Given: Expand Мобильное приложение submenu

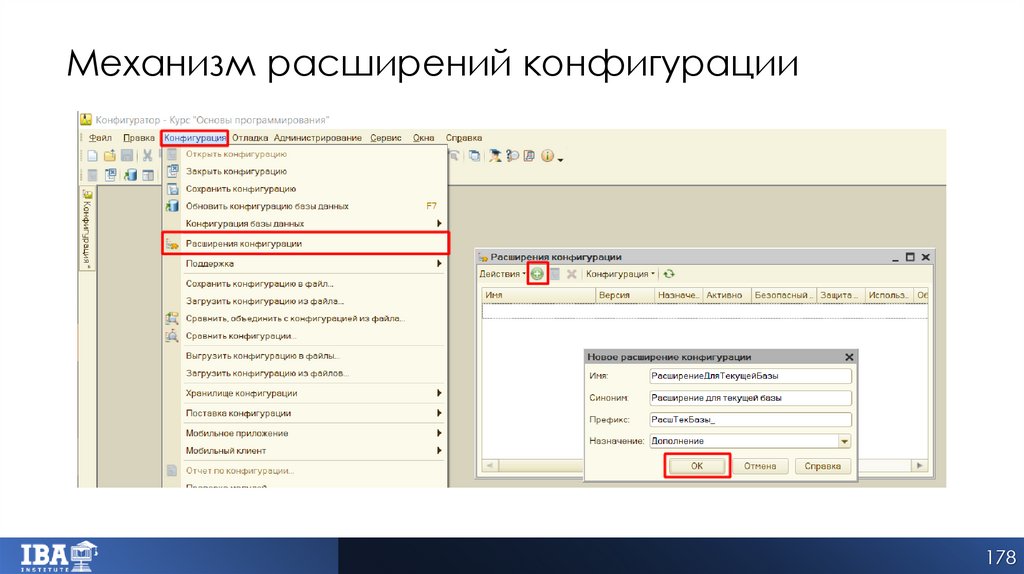Looking at the screenshot, I should [304, 433].
